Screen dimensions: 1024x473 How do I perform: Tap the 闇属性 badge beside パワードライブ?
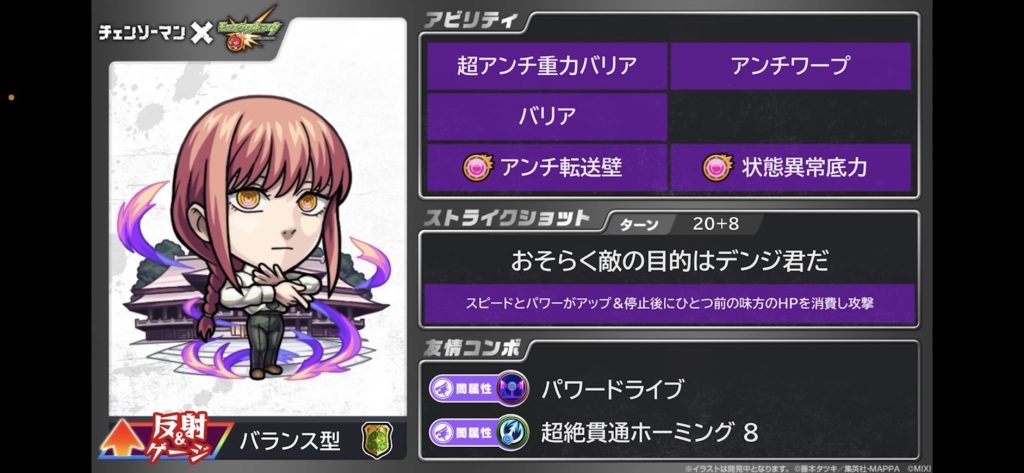tap(462, 389)
